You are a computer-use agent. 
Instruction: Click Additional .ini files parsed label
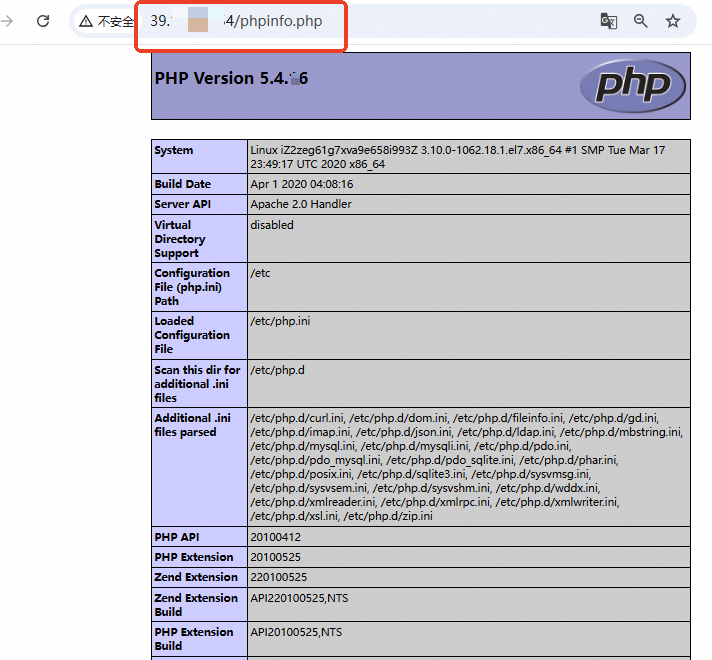point(193,425)
